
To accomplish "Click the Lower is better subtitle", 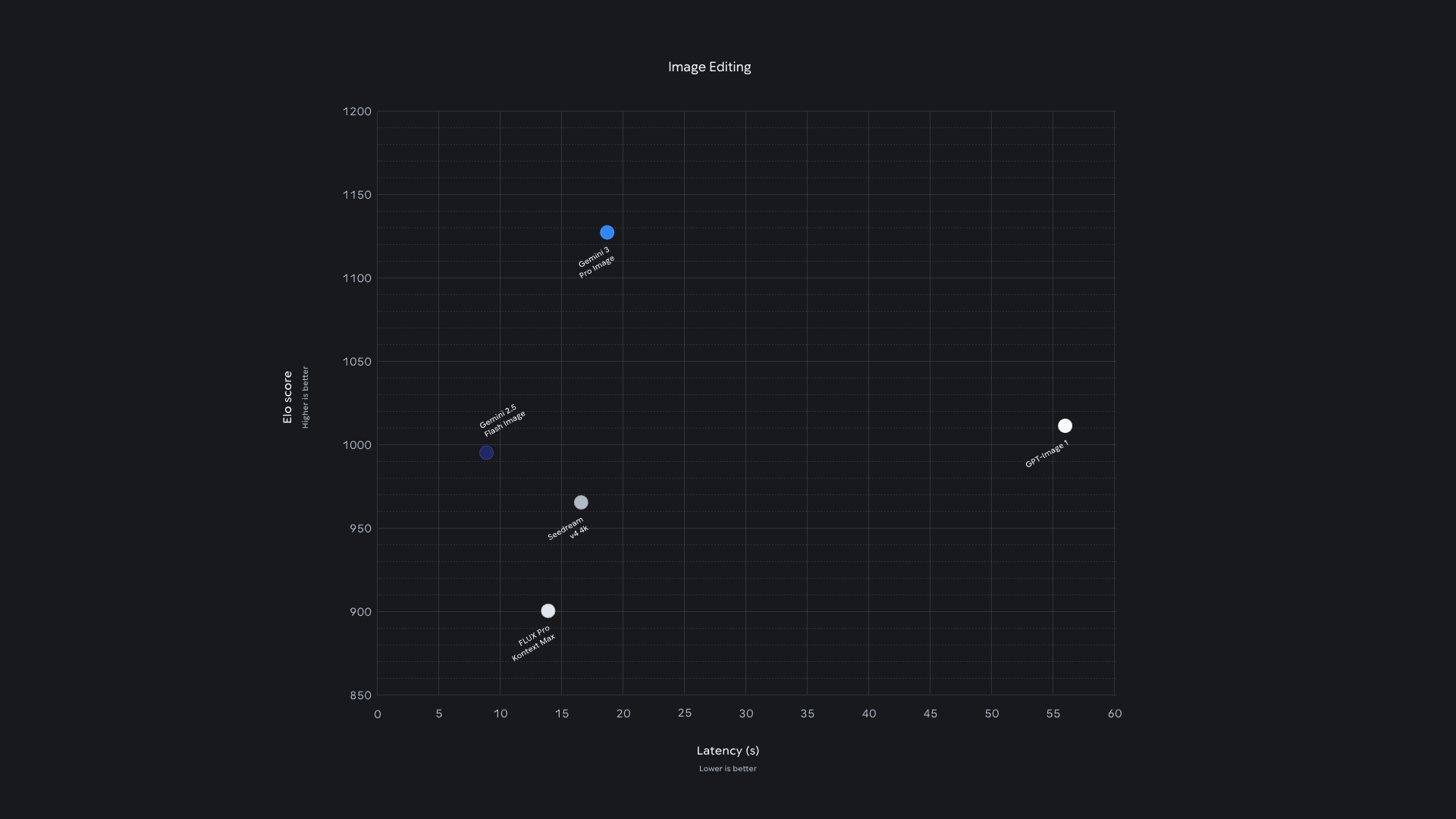I will tap(727, 769).
